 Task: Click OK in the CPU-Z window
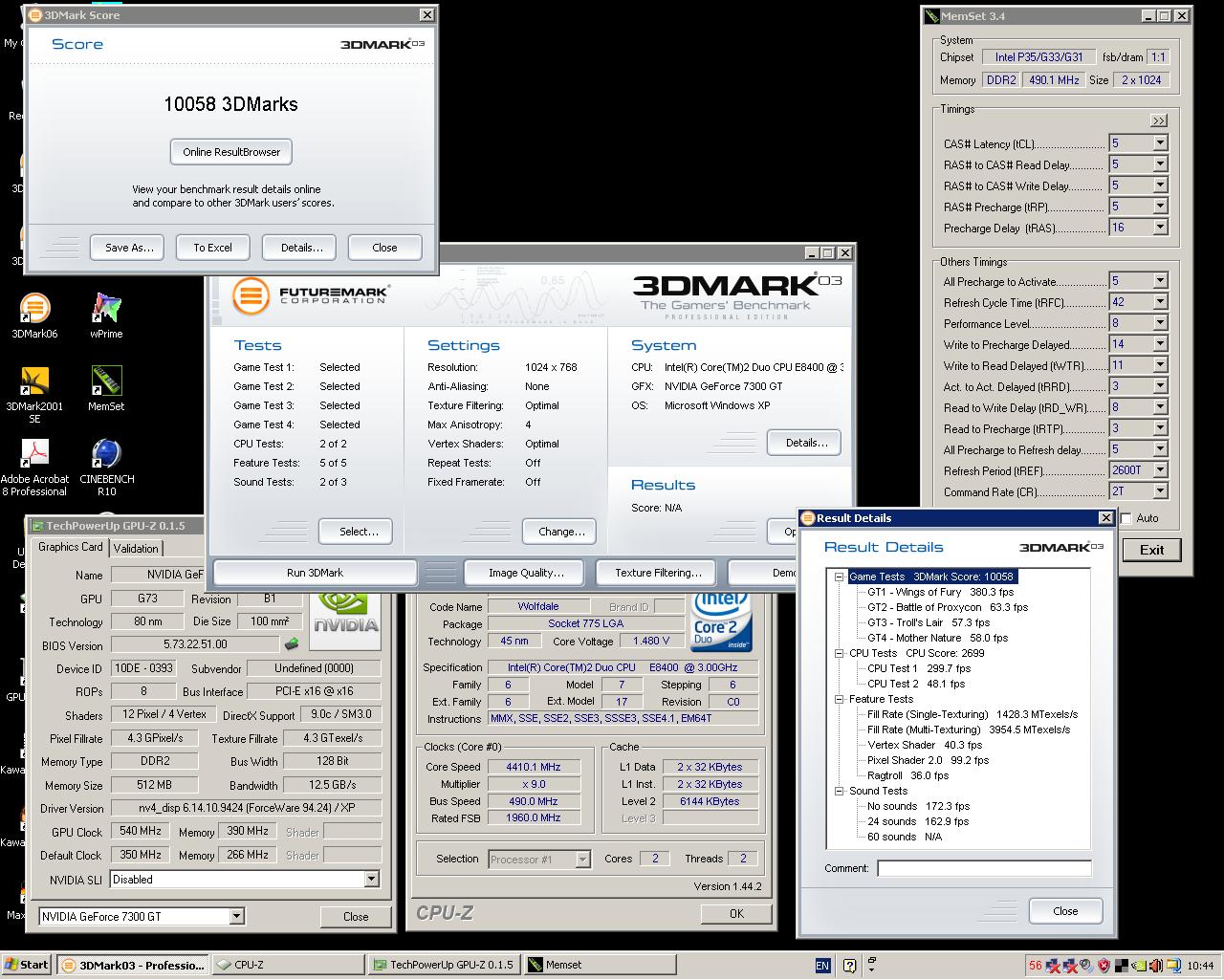coord(736,913)
